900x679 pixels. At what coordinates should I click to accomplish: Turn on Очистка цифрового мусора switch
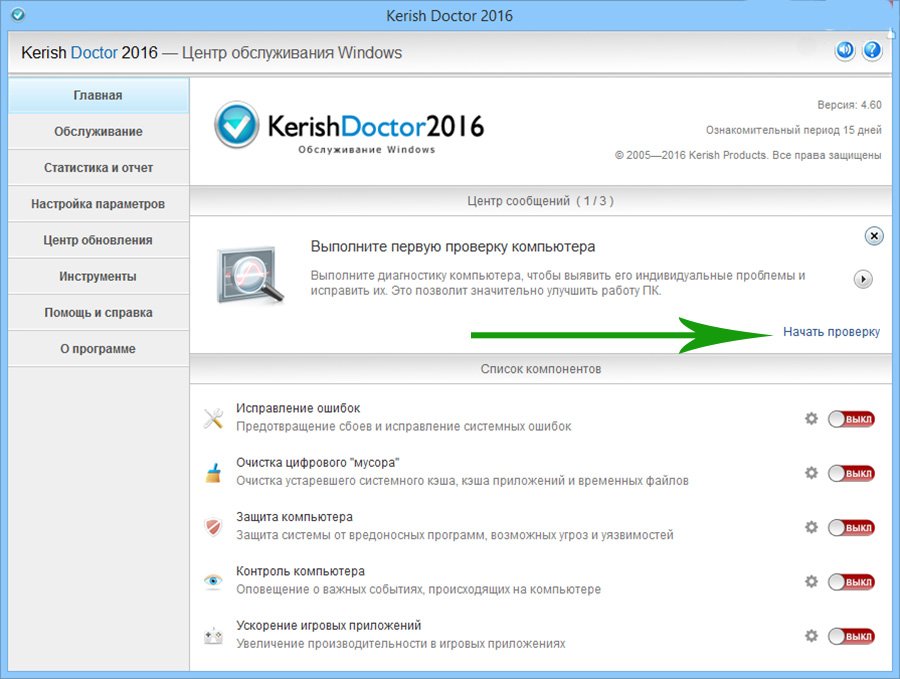pyautogui.click(x=851, y=474)
